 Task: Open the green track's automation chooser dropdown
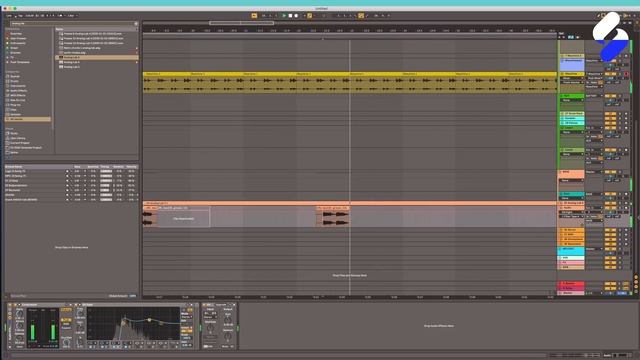pyautogui.click(x=571, y=100)
